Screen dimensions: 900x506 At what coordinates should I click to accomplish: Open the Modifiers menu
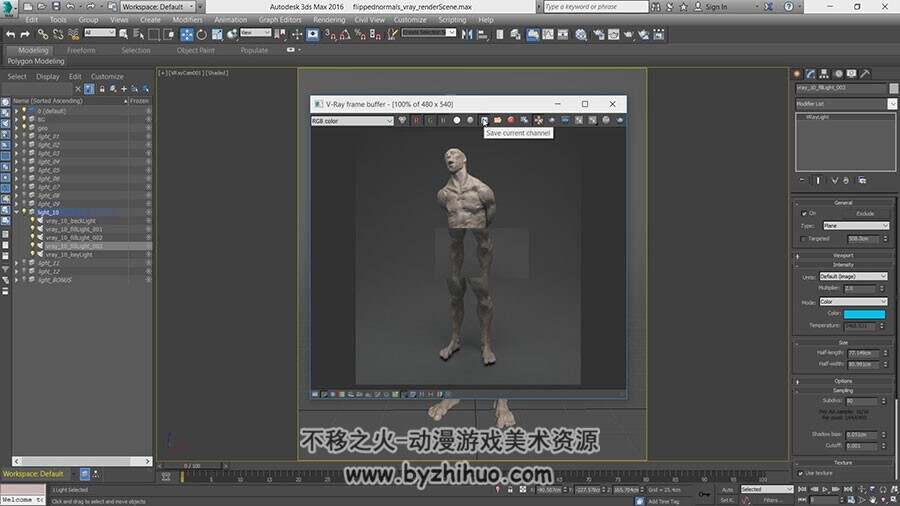coord(187,20)
